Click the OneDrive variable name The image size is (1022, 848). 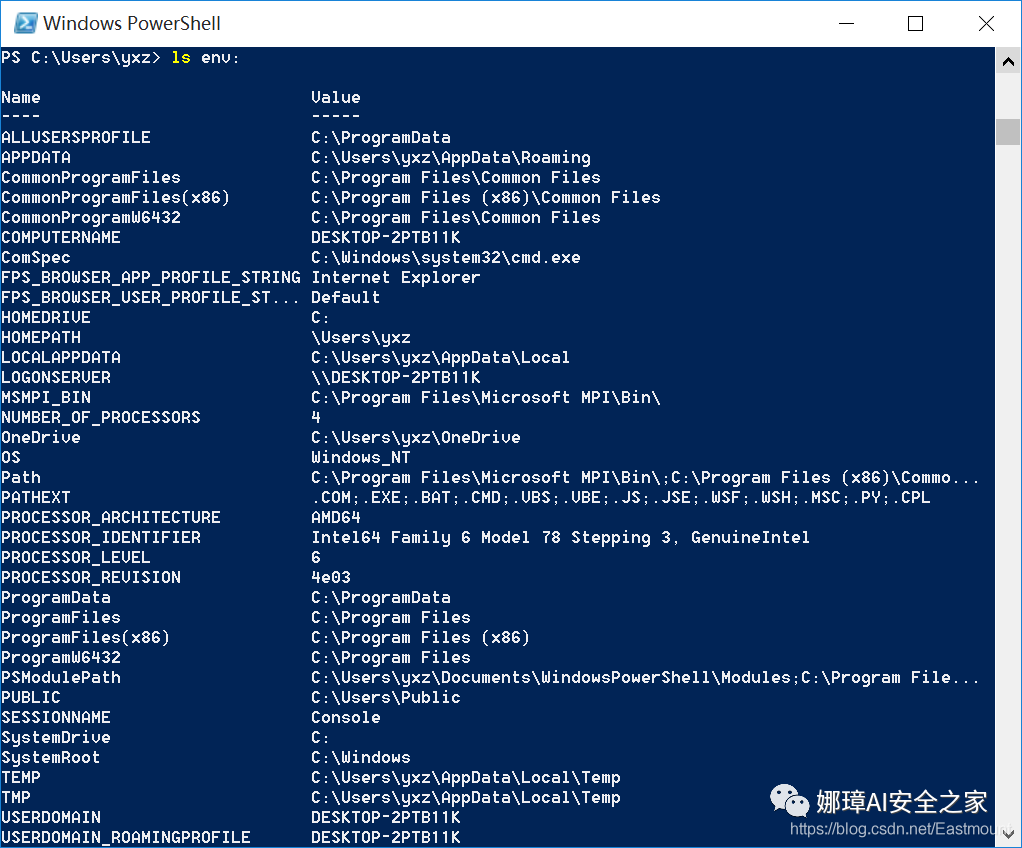click(x=41, y=438)
